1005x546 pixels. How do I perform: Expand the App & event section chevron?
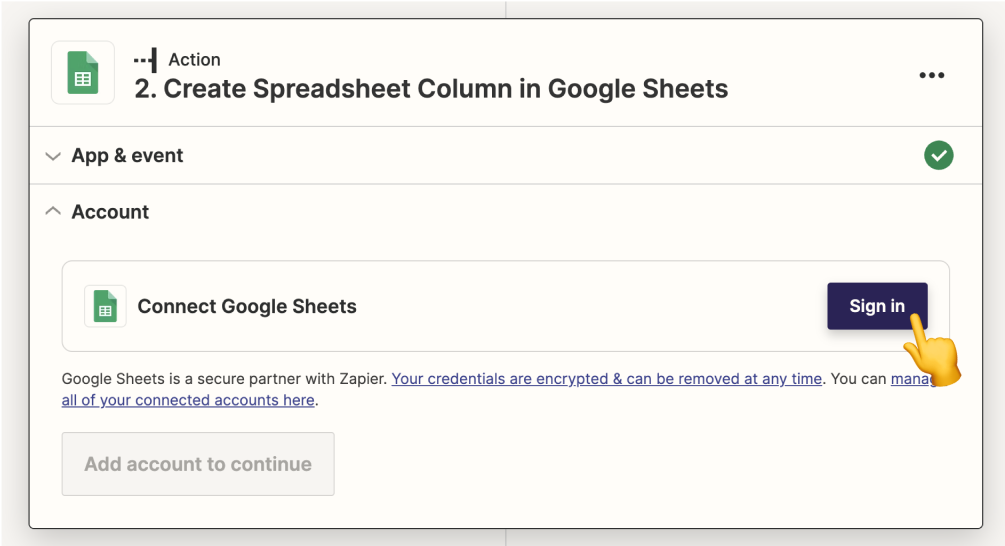click(x=53, y=156)
